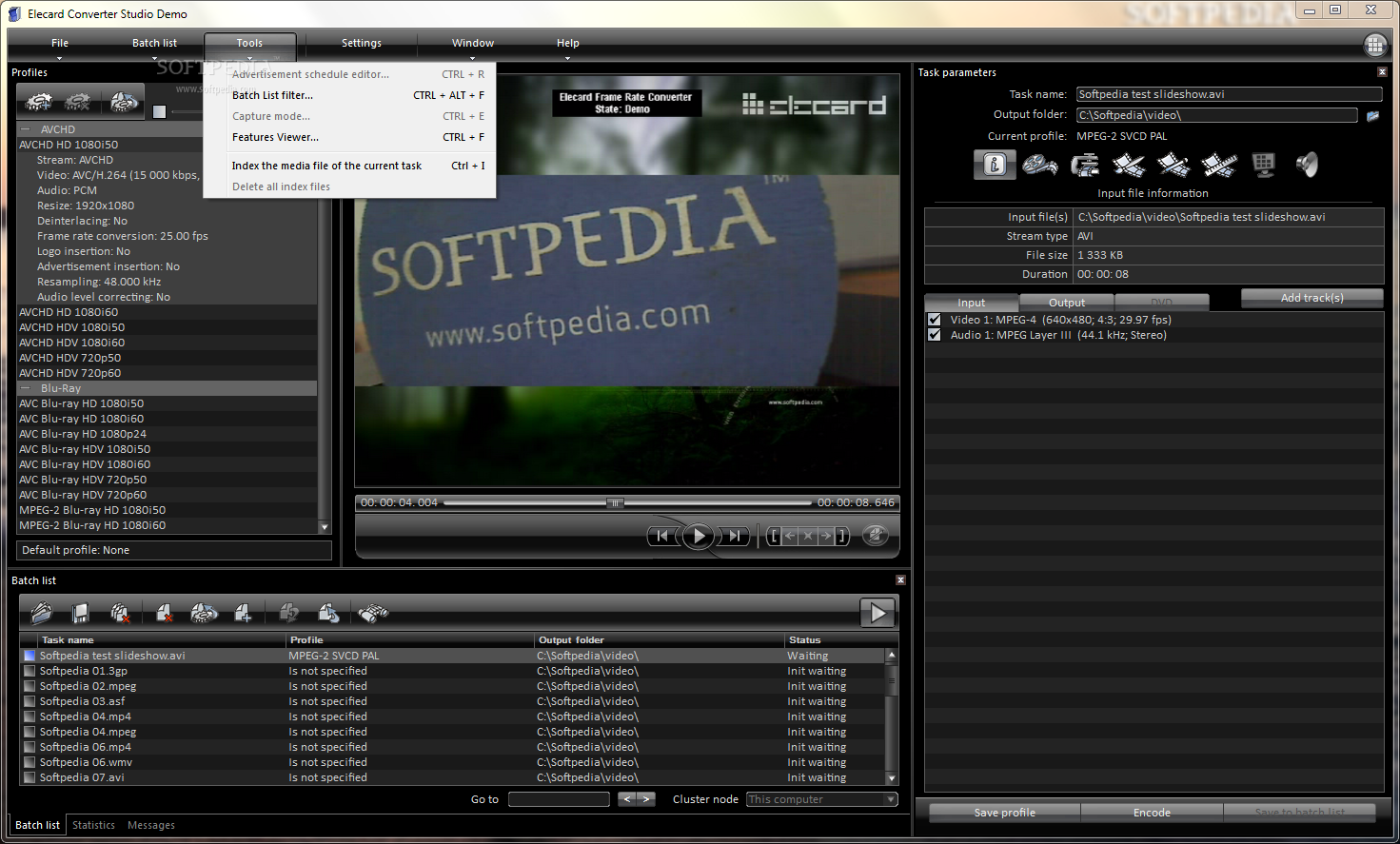Screen dimensions: 1400x844
Task: Close the Task parameters panel
Action: (x=1382, y=72)
